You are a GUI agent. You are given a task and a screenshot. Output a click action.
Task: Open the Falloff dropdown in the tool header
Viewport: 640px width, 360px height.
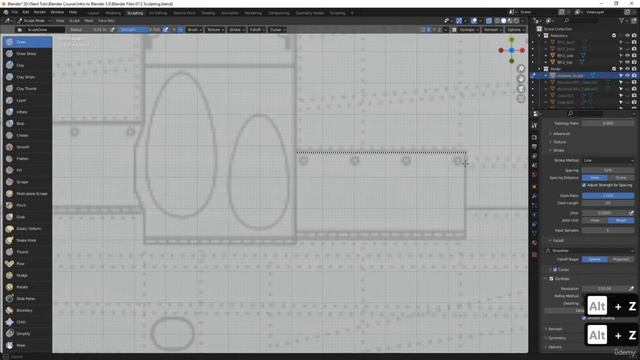pos(257,30)
